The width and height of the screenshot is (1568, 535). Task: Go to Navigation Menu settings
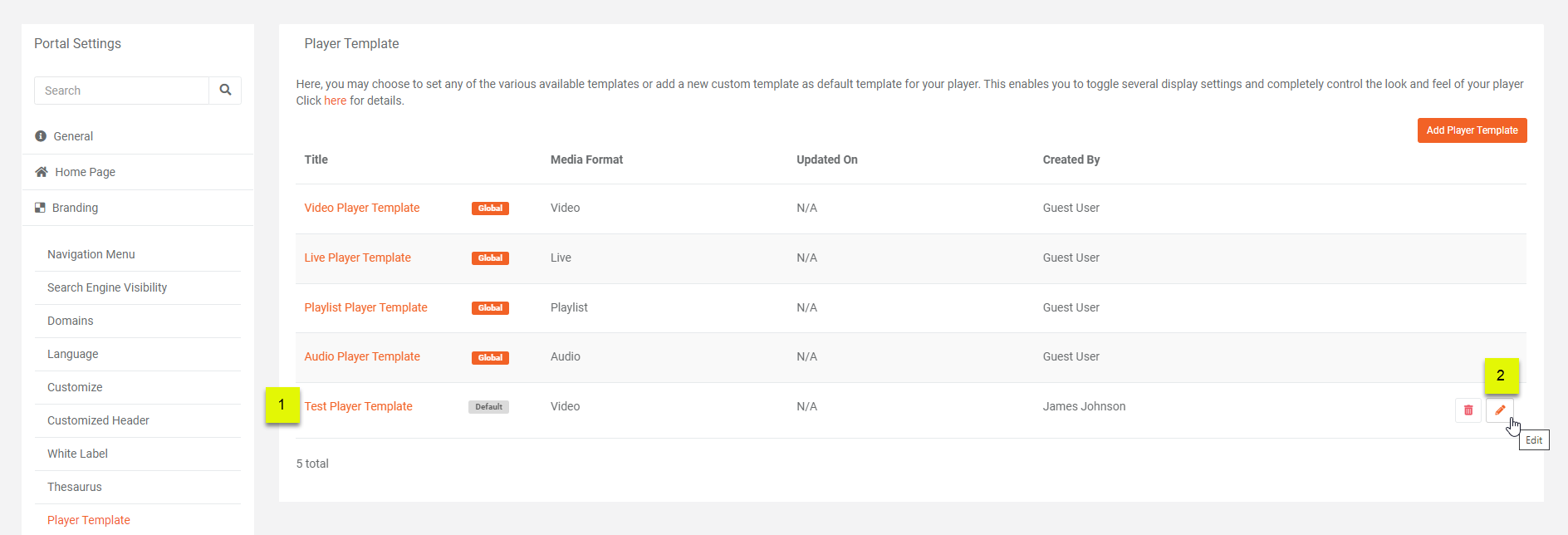click(91, 254)
